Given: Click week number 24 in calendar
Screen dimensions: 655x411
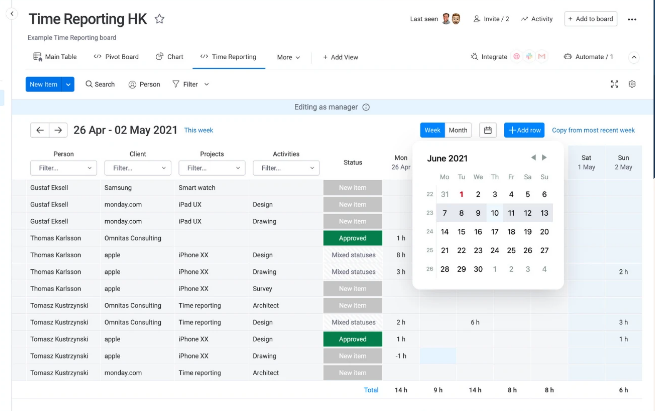Looking at the screenshot, I should point(429,231).
